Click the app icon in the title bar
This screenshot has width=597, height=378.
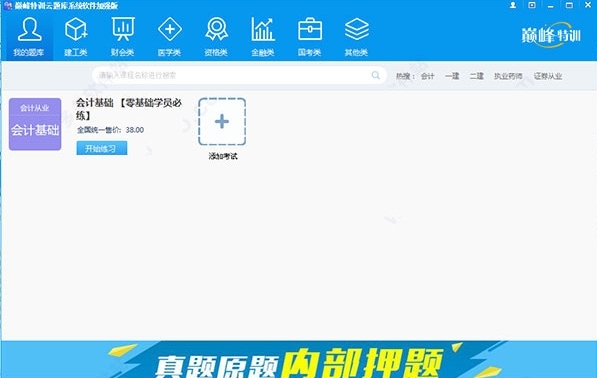8,5
